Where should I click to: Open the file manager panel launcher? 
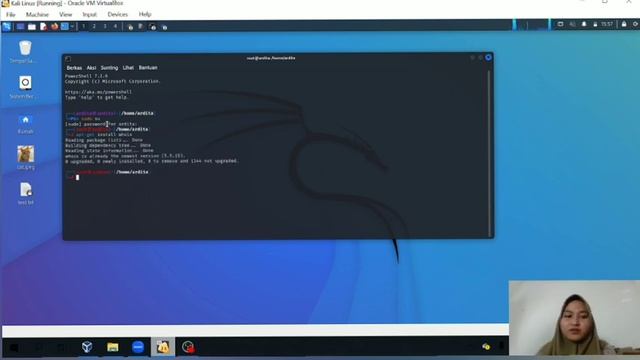[x=32, y=27]
